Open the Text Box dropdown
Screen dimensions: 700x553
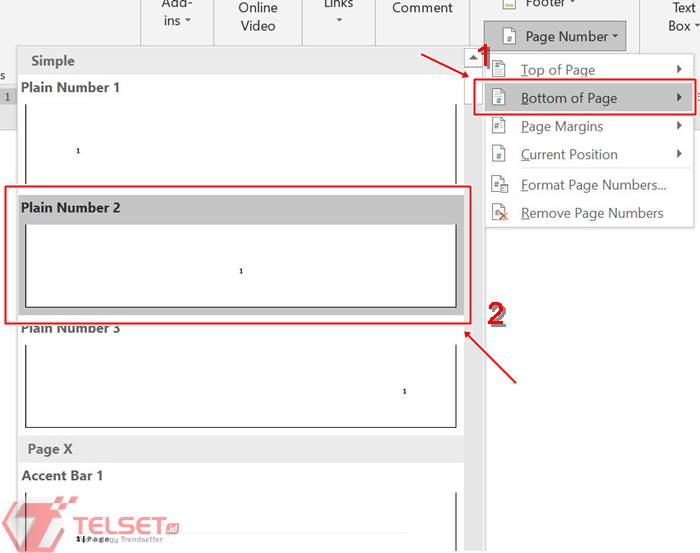683,17
